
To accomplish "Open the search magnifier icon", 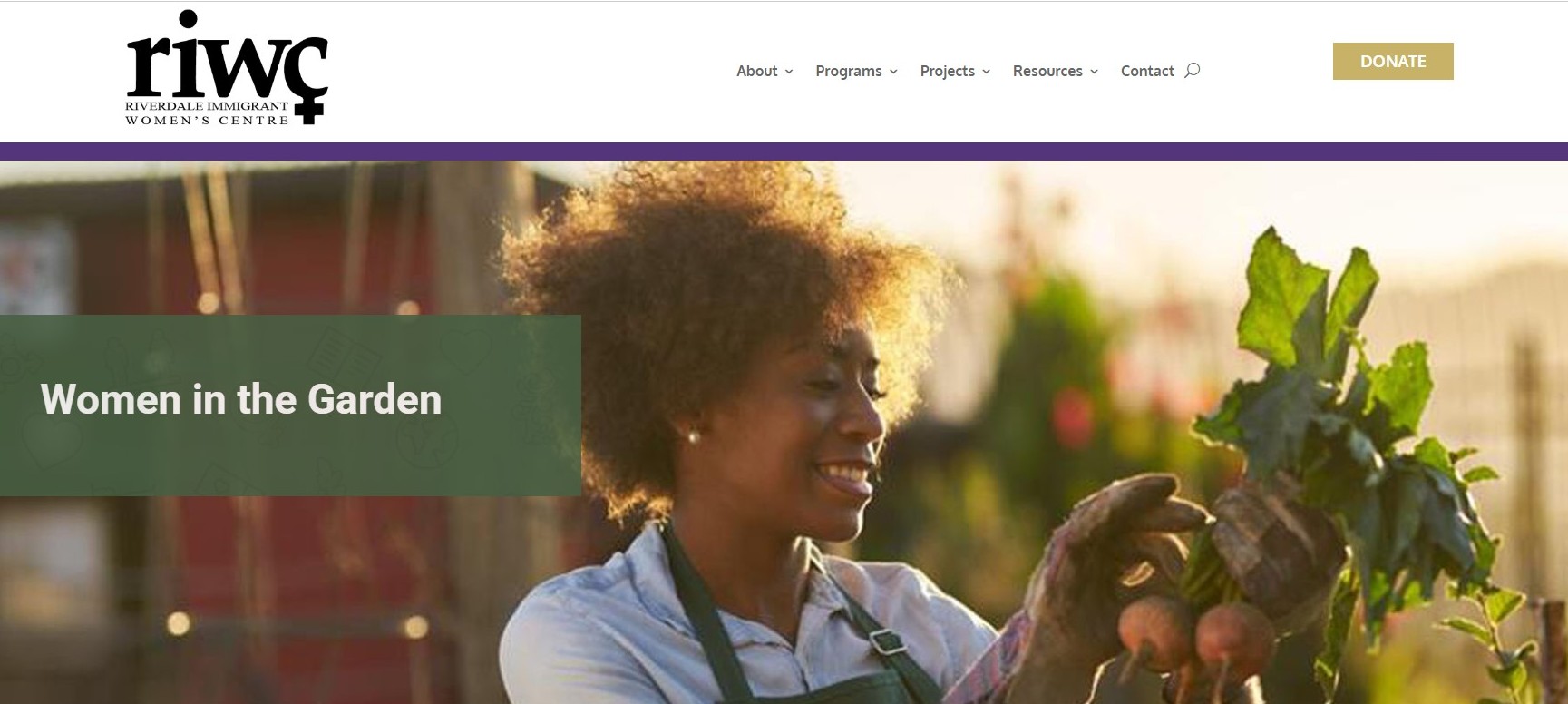I will coord(1192,70).
